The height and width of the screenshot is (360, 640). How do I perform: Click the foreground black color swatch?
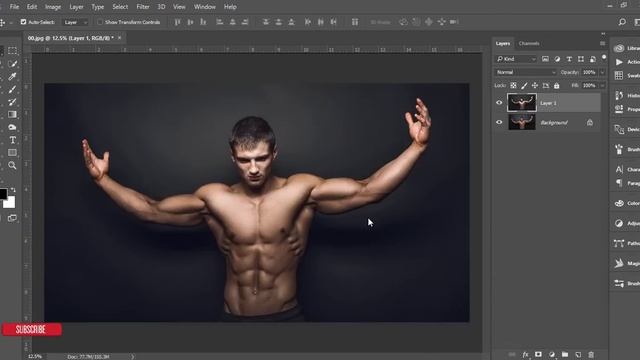pyautogui.click(x=2, y=194)
